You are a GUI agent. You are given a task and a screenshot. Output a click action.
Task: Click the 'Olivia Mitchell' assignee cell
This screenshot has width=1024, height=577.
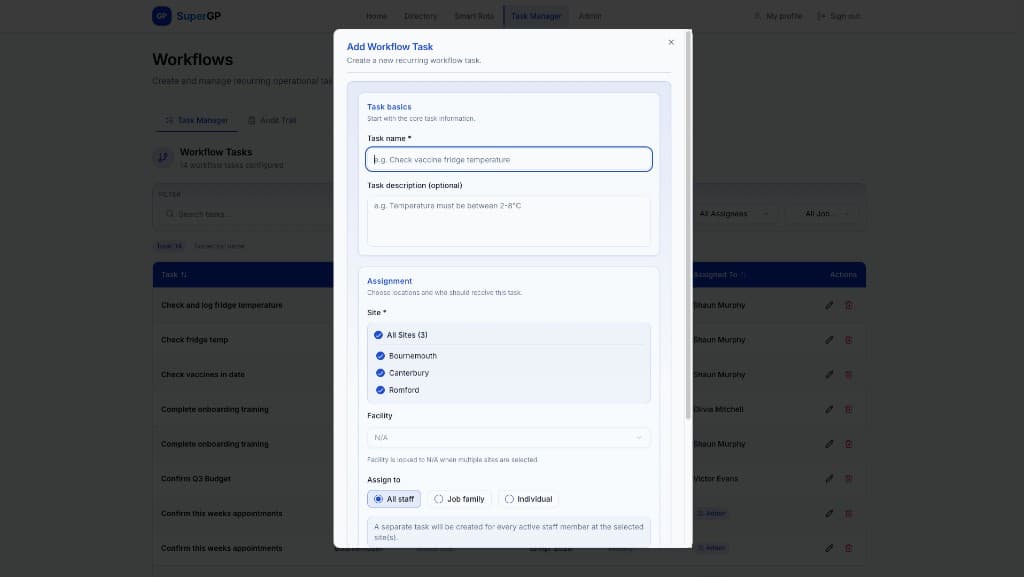[x=718, y=409]
